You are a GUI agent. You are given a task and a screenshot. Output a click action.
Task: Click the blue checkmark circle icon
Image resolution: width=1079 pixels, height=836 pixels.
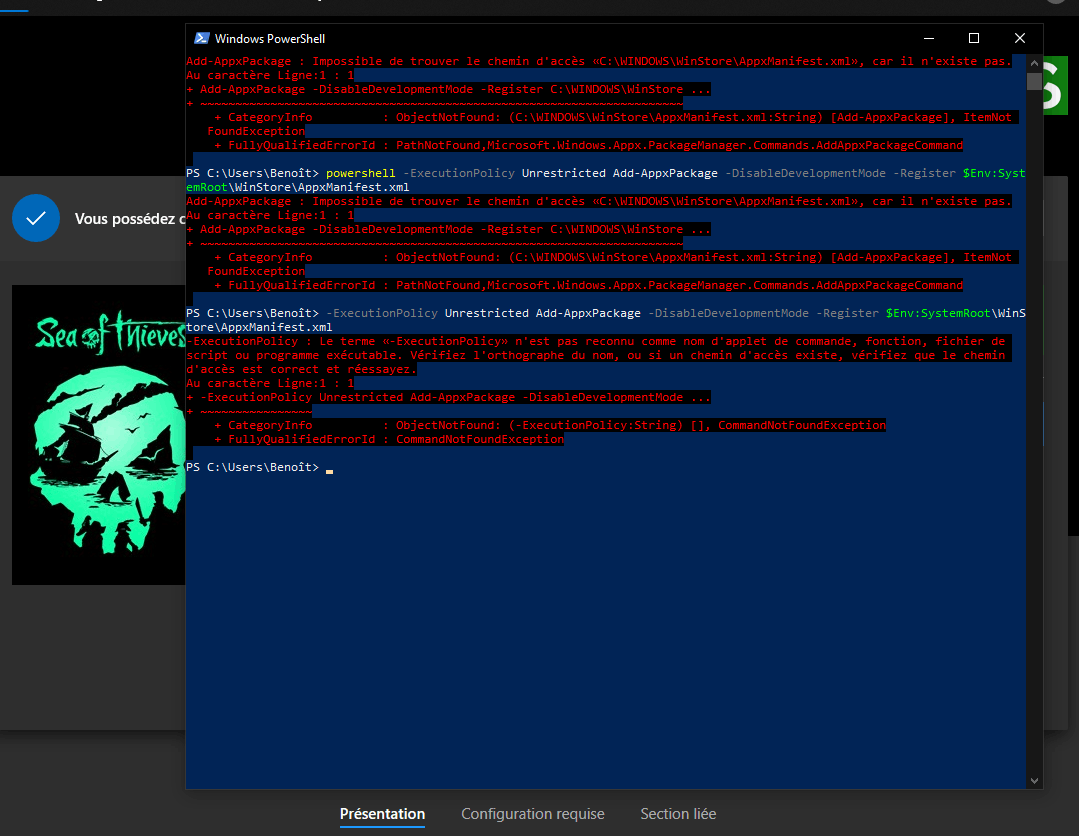(x=36, y=218)
